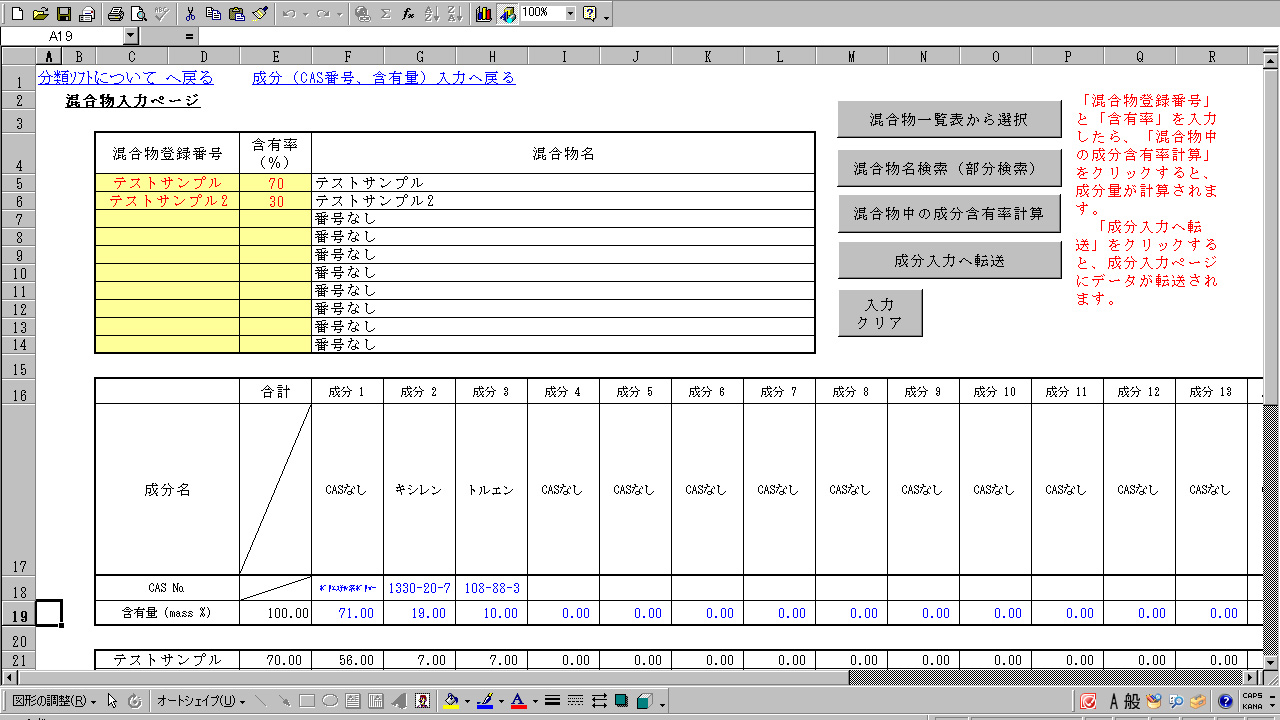Click the formula bar equals sign
The width and height of the screenshot is (1280, 720).
click(190, 36)
